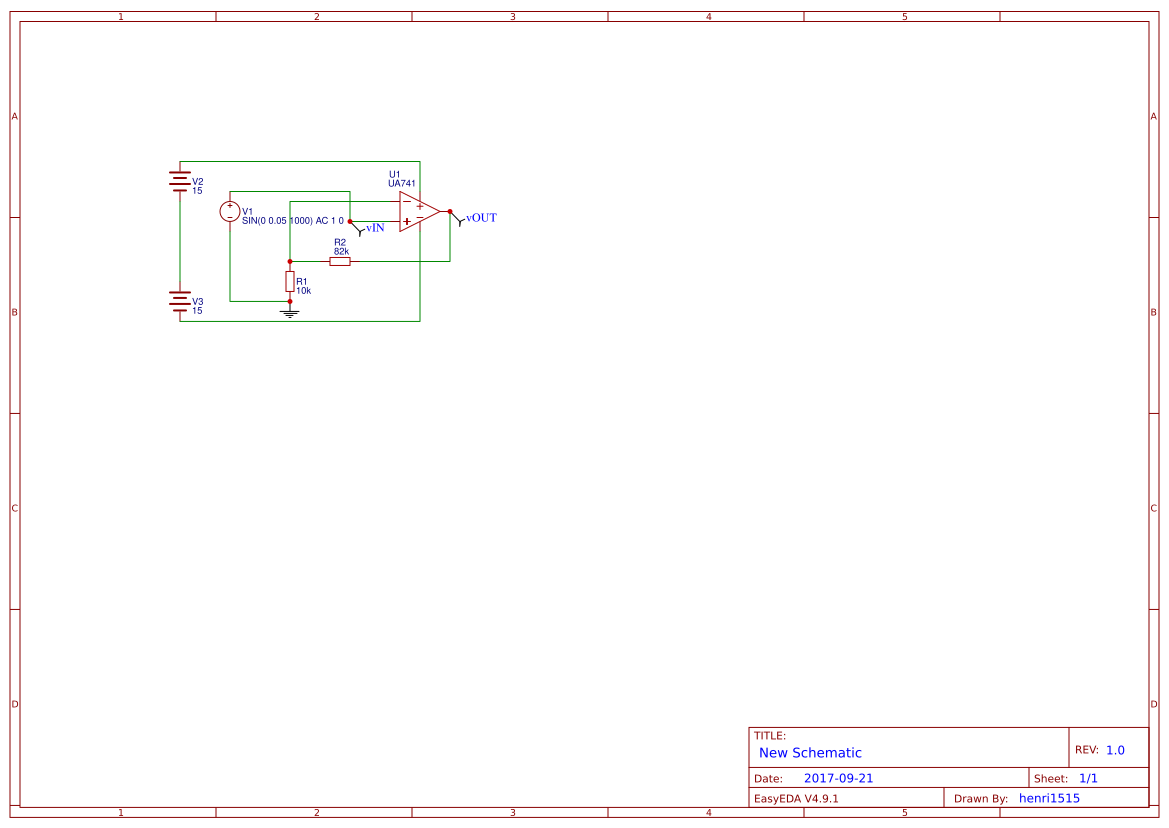Select the R2 82k feedback resistor symbol
Image resolution: width=1169 pixels, height=828 pixels.
(340, 261)
